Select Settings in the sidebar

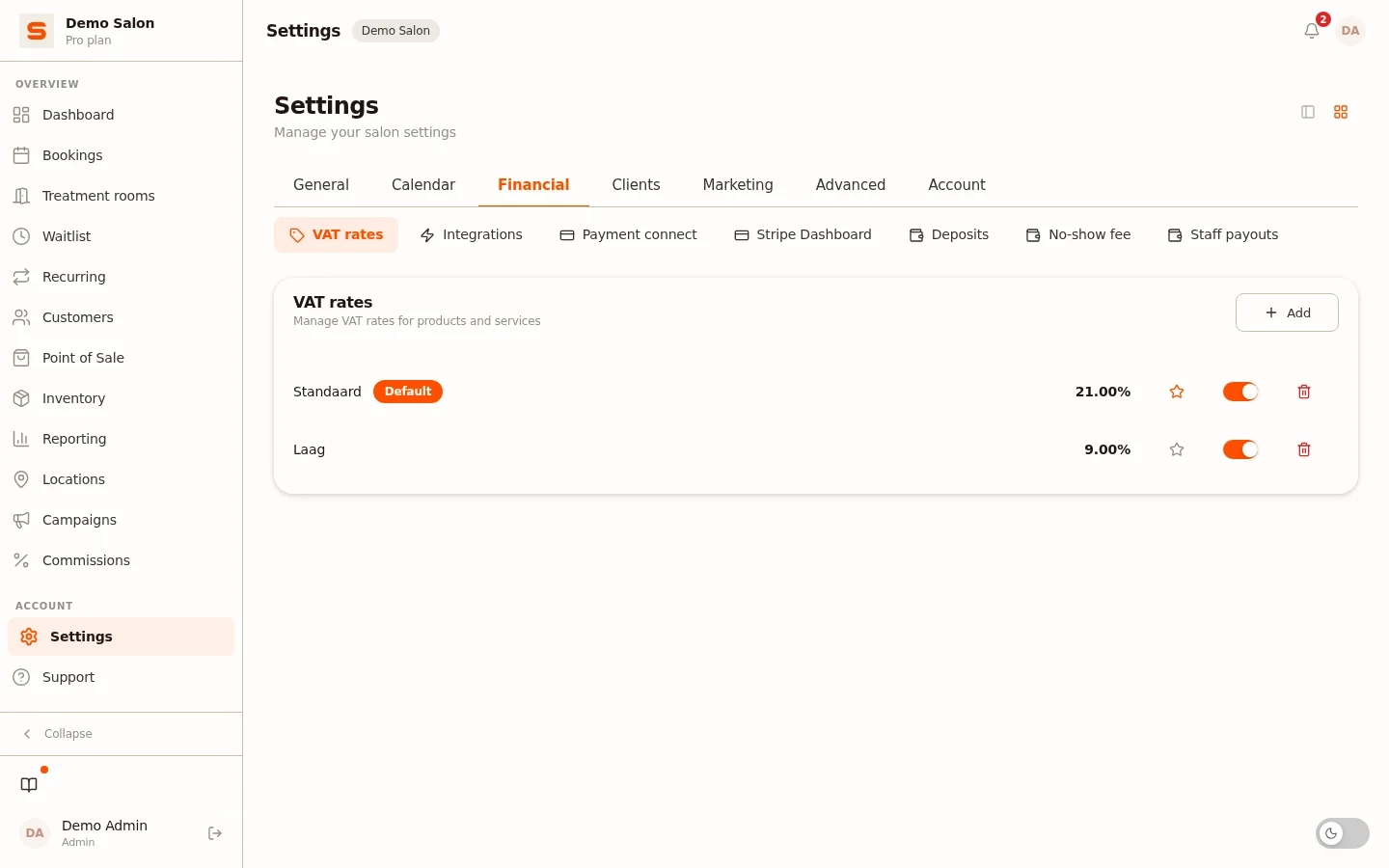[x=121, y=637]
